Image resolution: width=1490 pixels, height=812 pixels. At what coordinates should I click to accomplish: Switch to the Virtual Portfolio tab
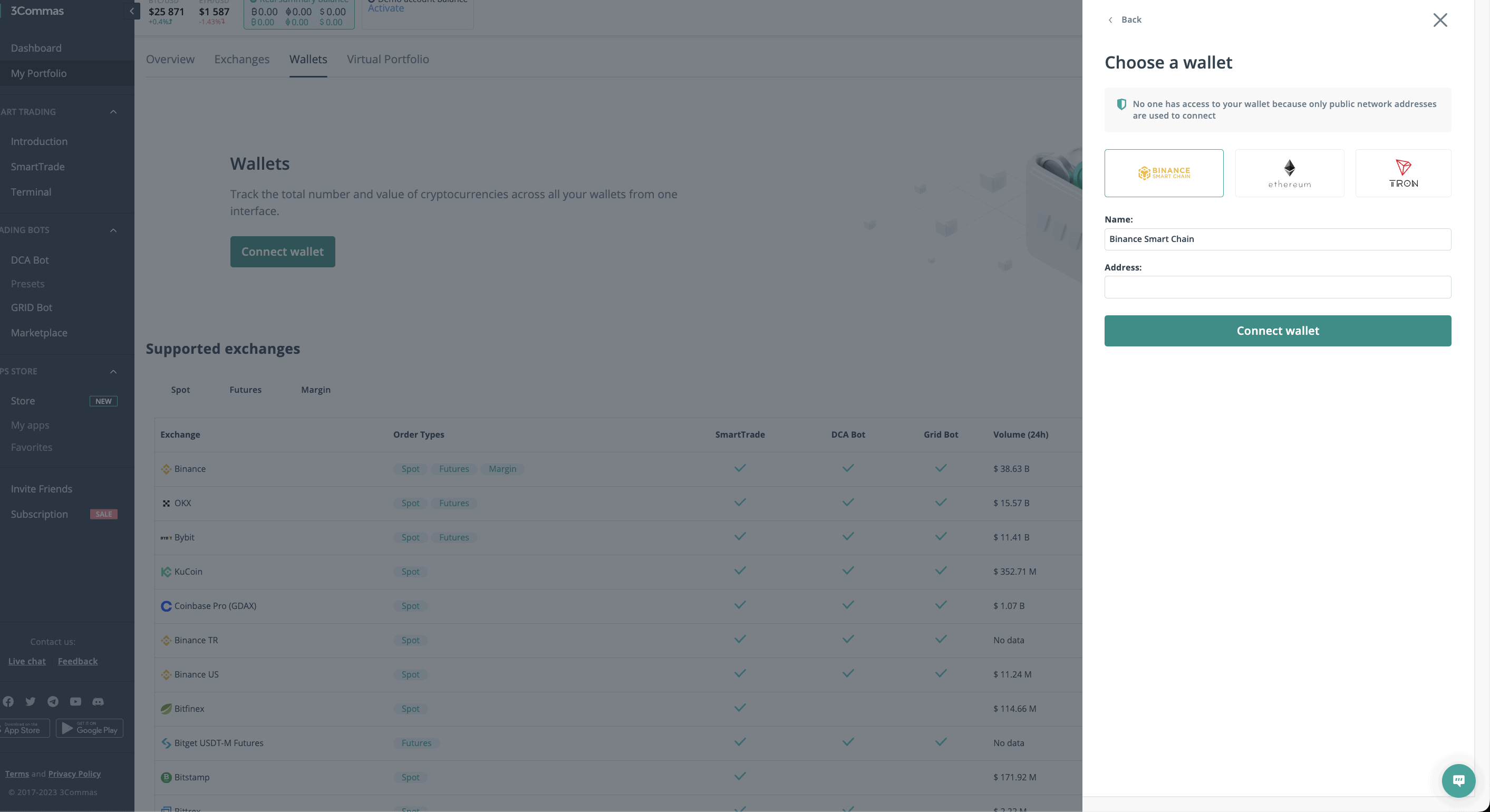[388, 59]
